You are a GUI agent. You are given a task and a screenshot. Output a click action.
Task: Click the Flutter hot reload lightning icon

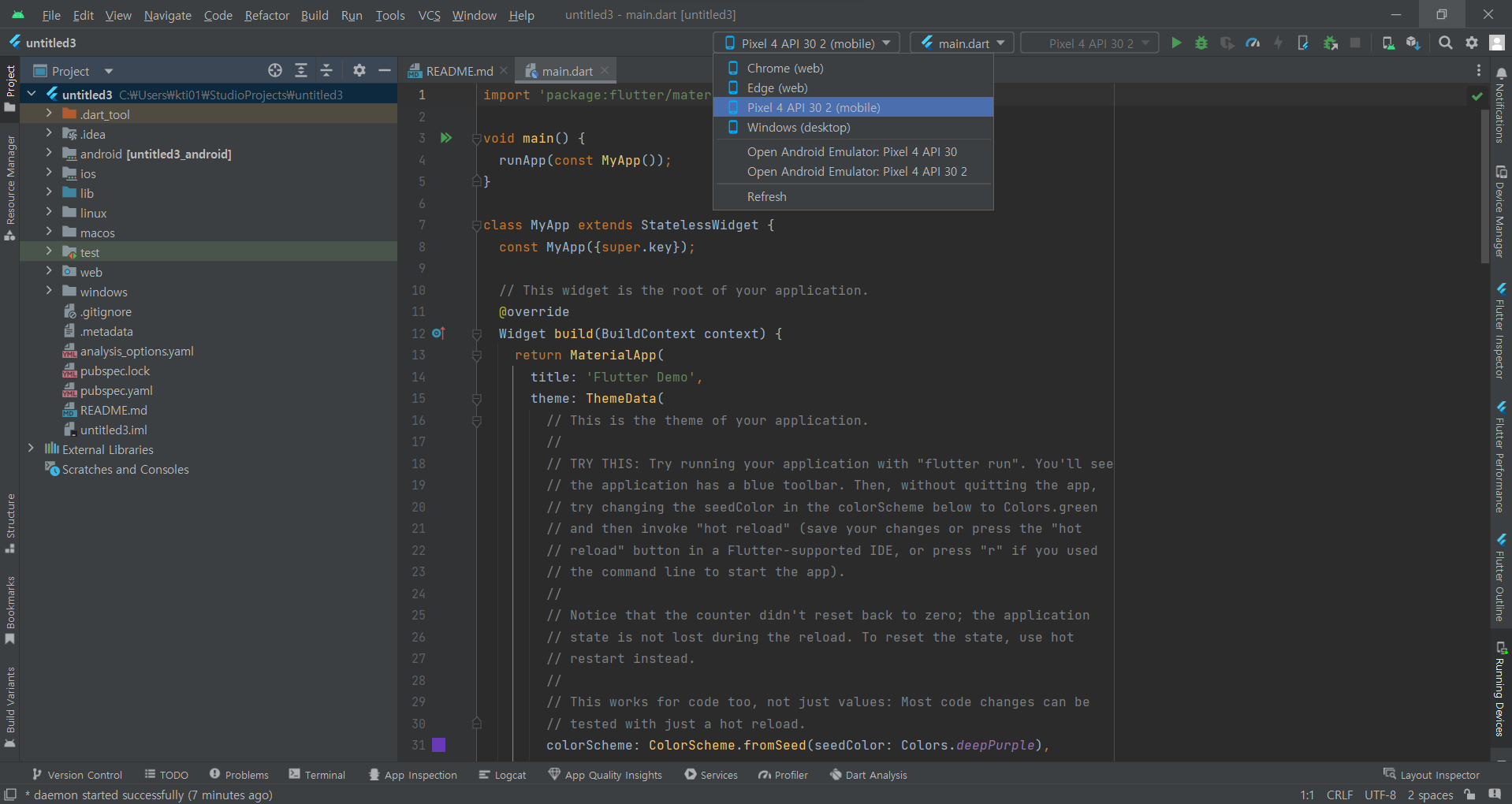pyautogui.click(x=1278, y=43)
